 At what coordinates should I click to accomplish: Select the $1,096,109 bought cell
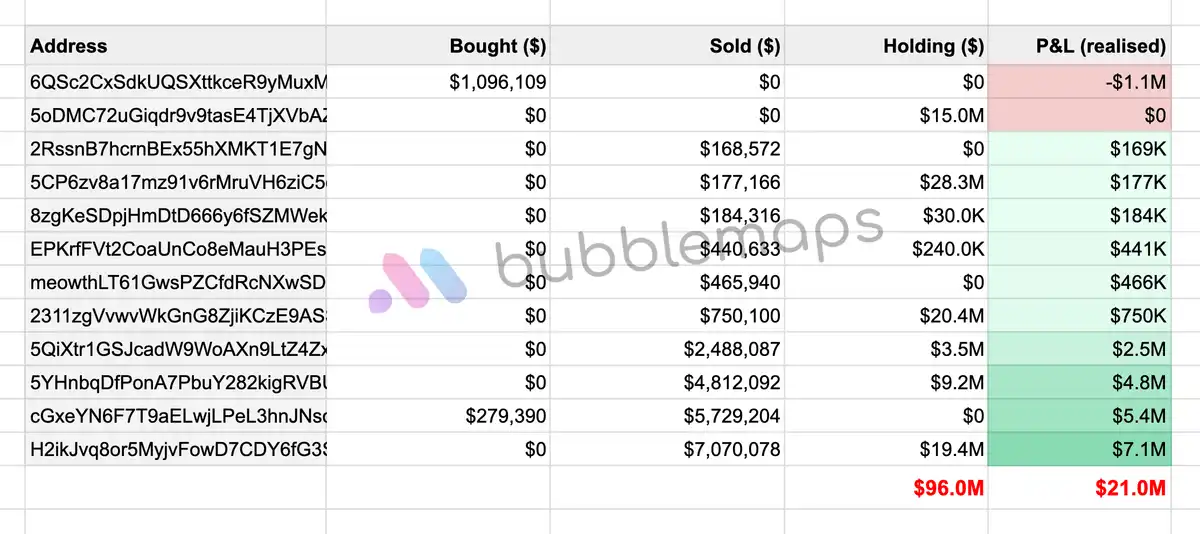click(x=438, y=82)
